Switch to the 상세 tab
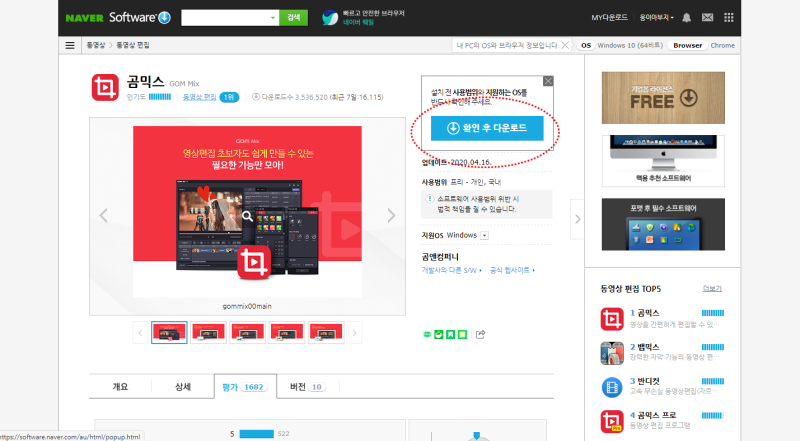The image size is (800, 441). tap(183, 387)
